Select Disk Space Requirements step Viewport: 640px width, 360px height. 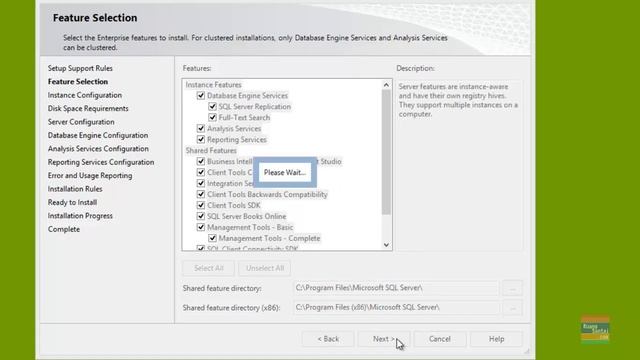click(x=88, y=109)
